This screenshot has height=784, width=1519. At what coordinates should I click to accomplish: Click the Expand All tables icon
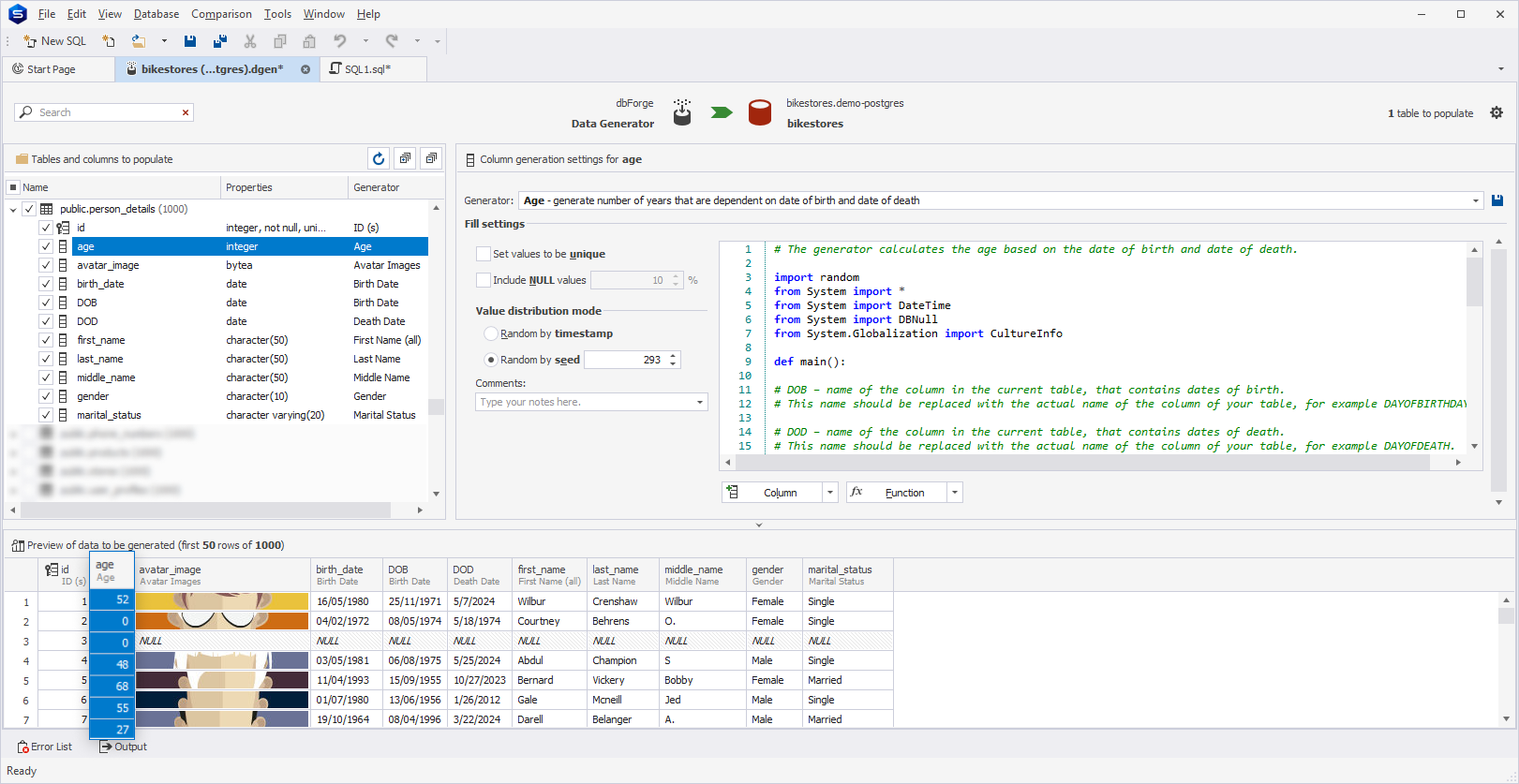pos(405,158)
